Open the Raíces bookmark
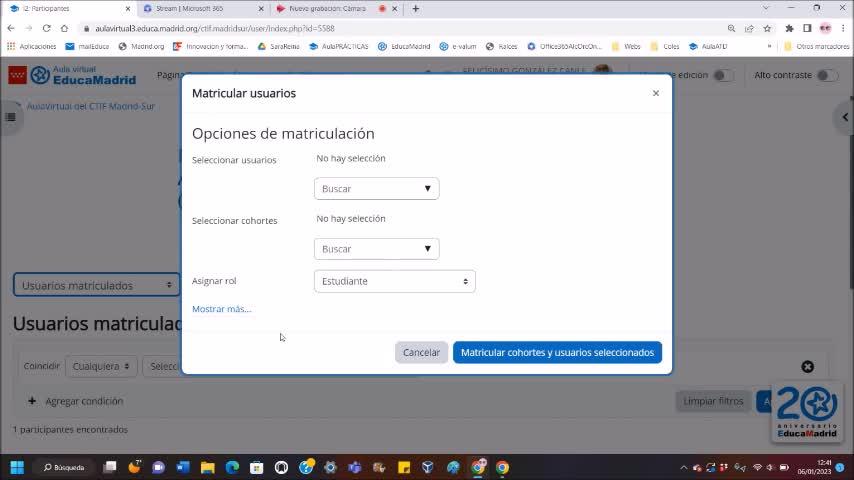Image resolution: width=854 pixels, height=480 pixels. click(x=502, y=47)
